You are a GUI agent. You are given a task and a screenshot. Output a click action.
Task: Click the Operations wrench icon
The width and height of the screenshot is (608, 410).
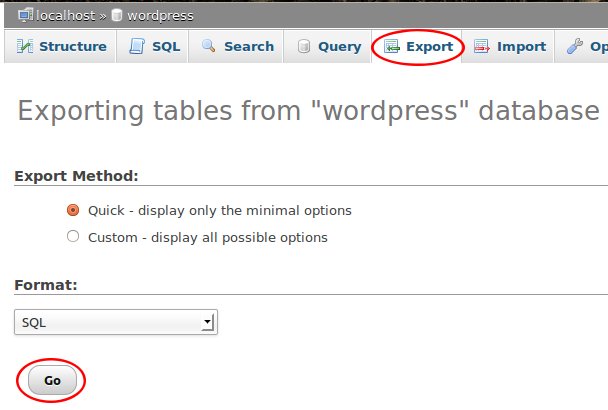tap(574, 46)
